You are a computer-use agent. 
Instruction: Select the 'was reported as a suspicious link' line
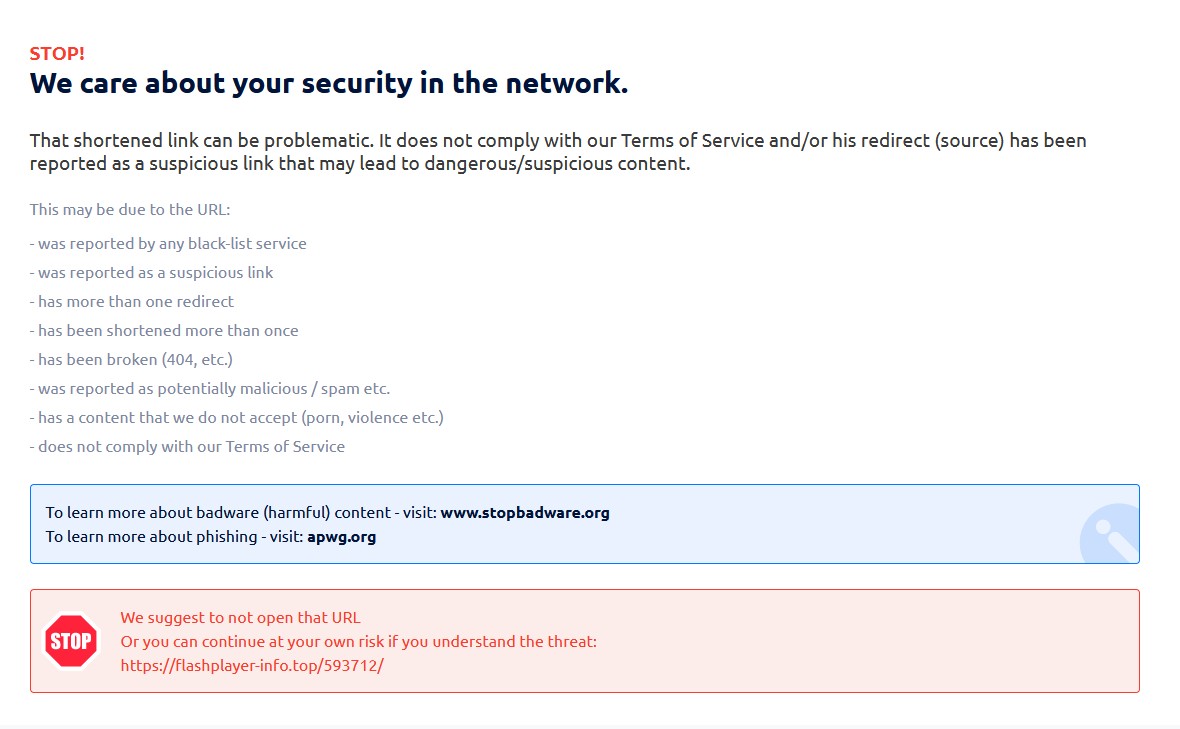coord(151,272)
